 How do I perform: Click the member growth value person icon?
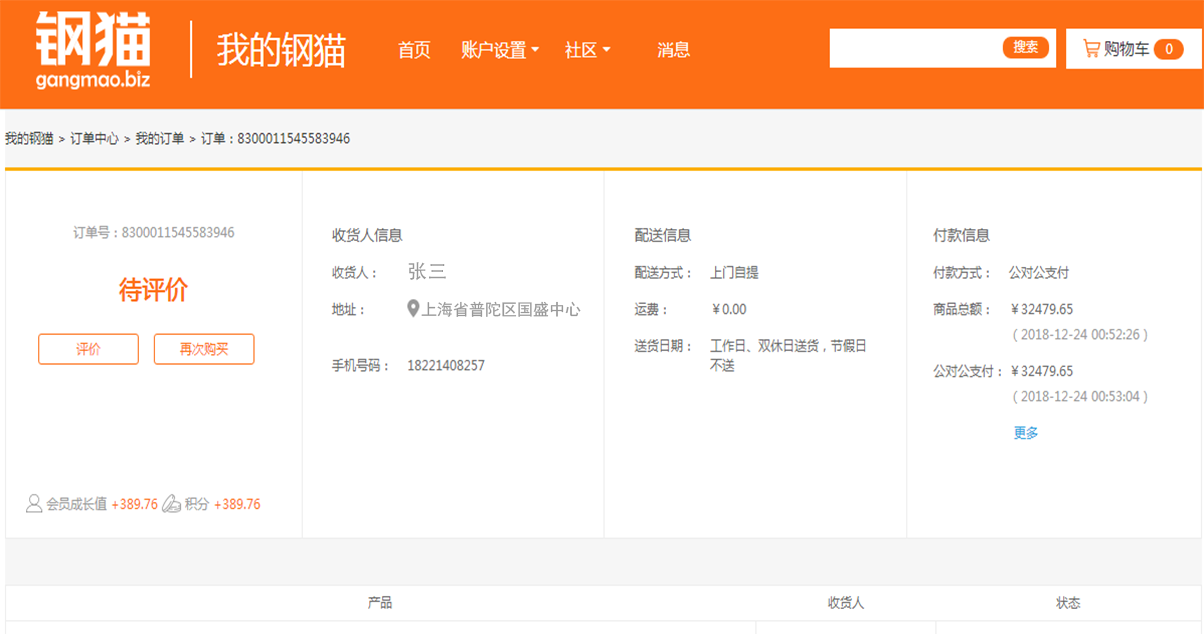(x=34, y=503)
